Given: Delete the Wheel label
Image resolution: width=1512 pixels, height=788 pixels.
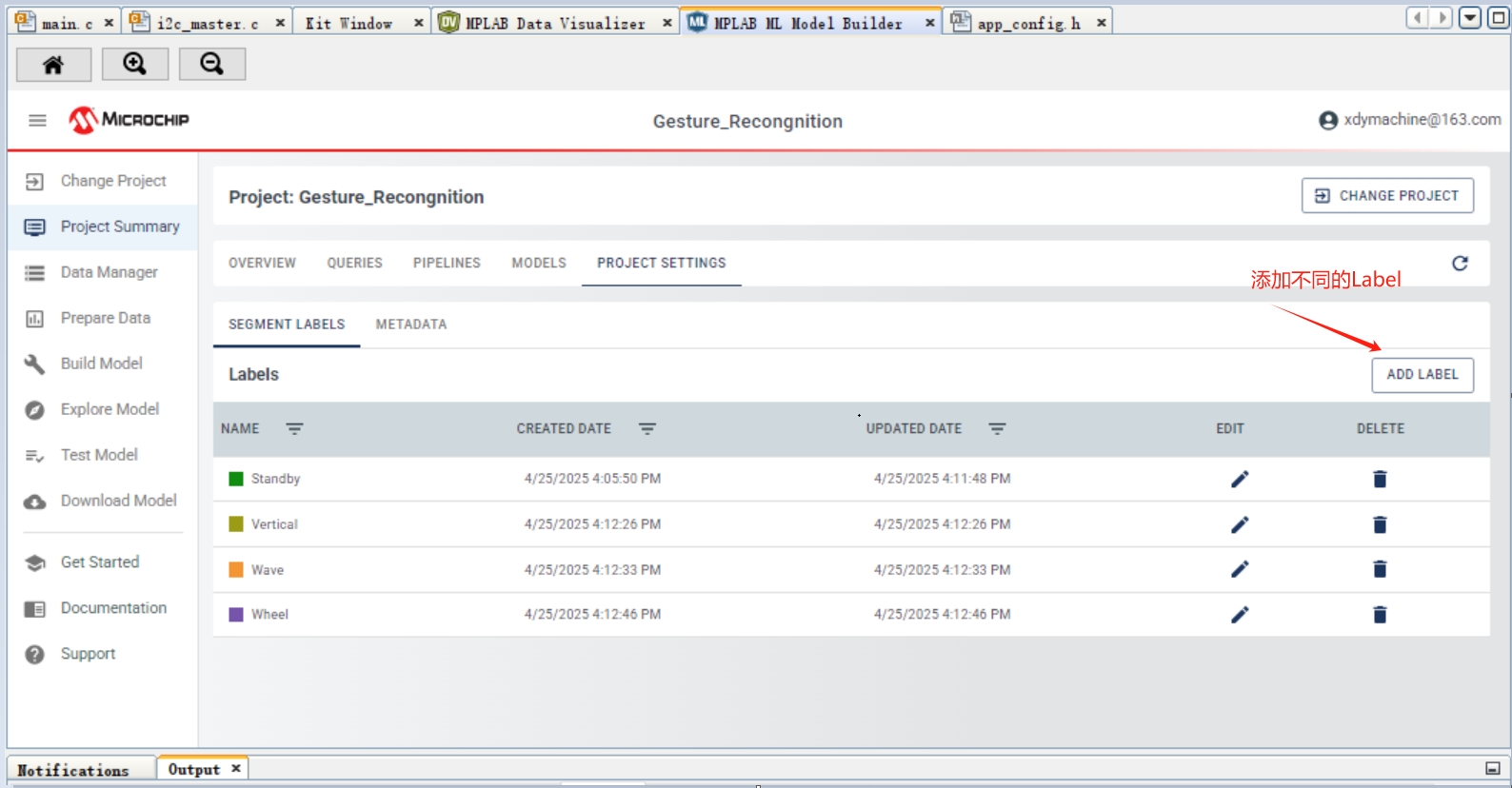Looking at the screenshot, I should point(1380,615).
